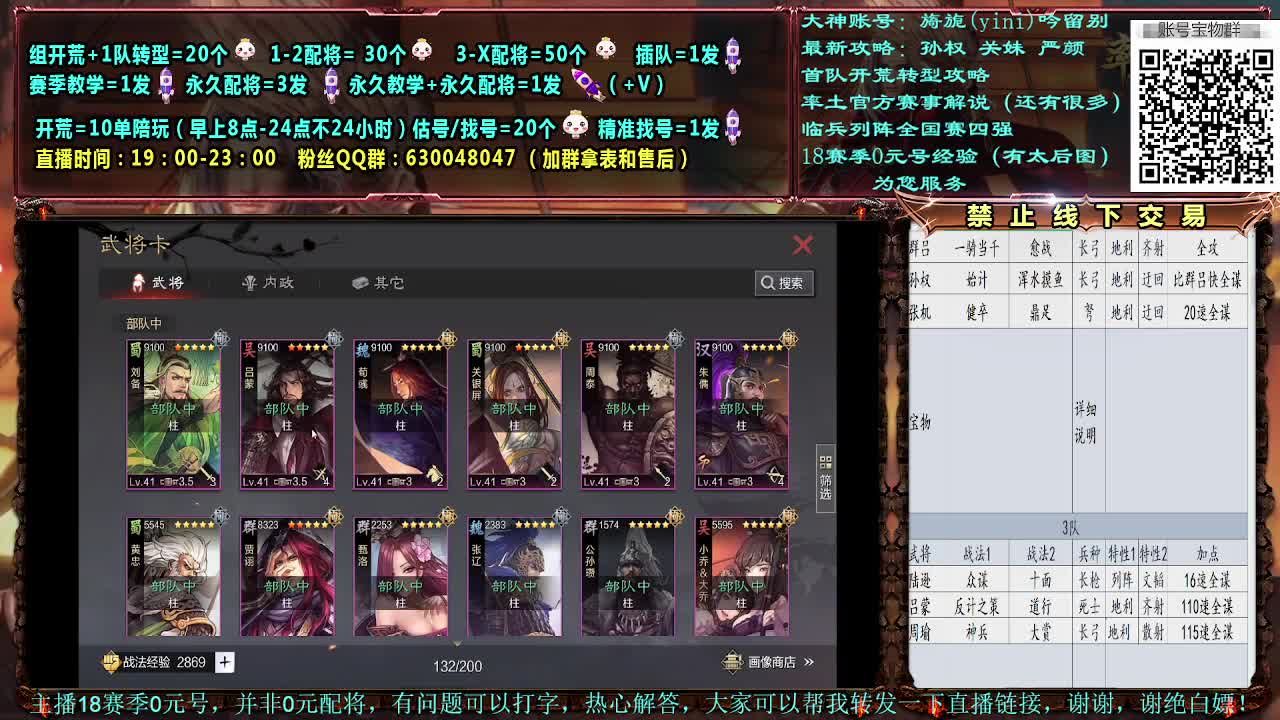The width and height of the screenshot is (1280, 720).
Task: Click the 战法2 column header
Action: pos(1040,553)
